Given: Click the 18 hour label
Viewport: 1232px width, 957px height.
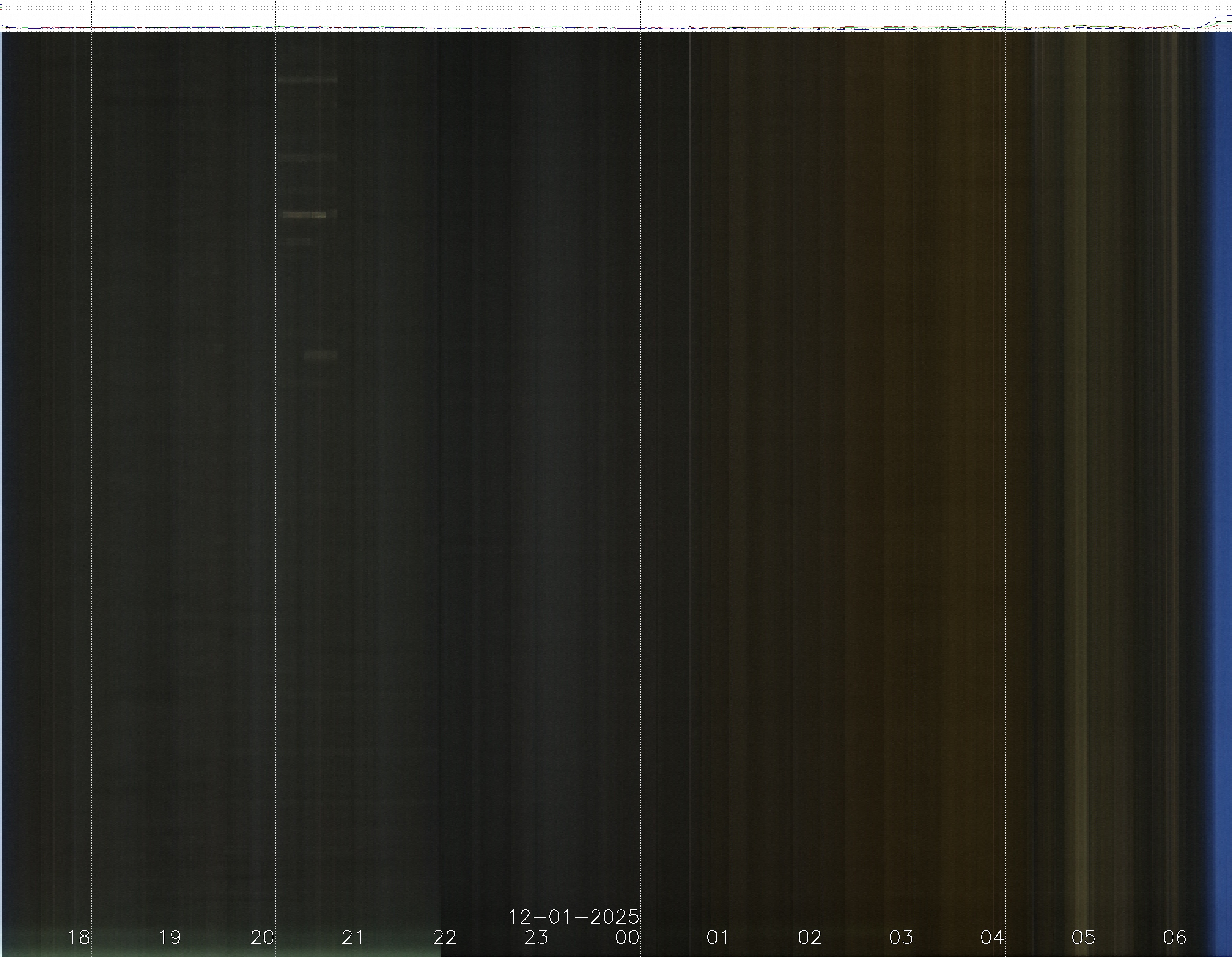Looking at the screenshot, I should pos(78,937).
